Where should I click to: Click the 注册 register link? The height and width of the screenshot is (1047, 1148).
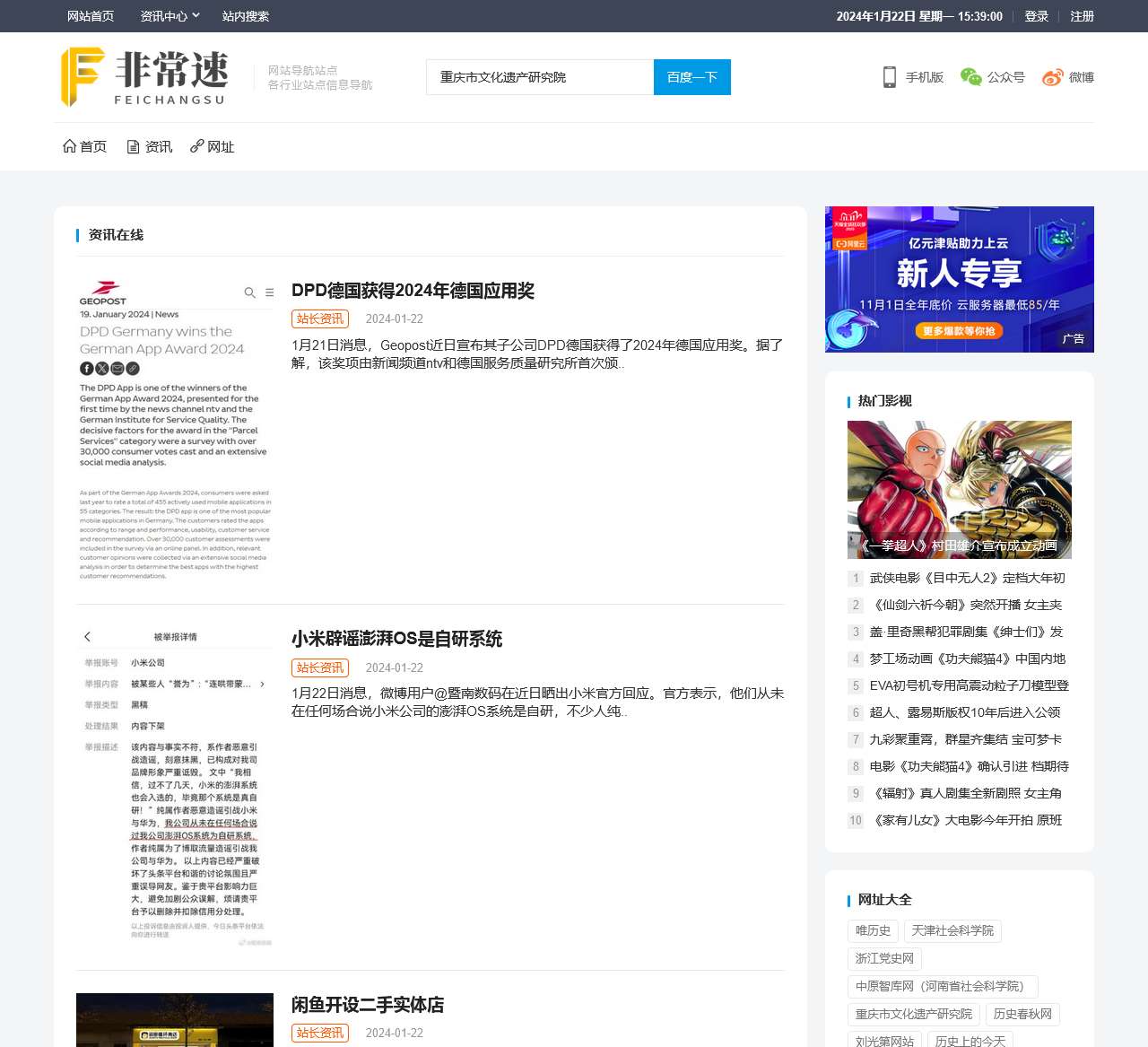(1082, 15)
